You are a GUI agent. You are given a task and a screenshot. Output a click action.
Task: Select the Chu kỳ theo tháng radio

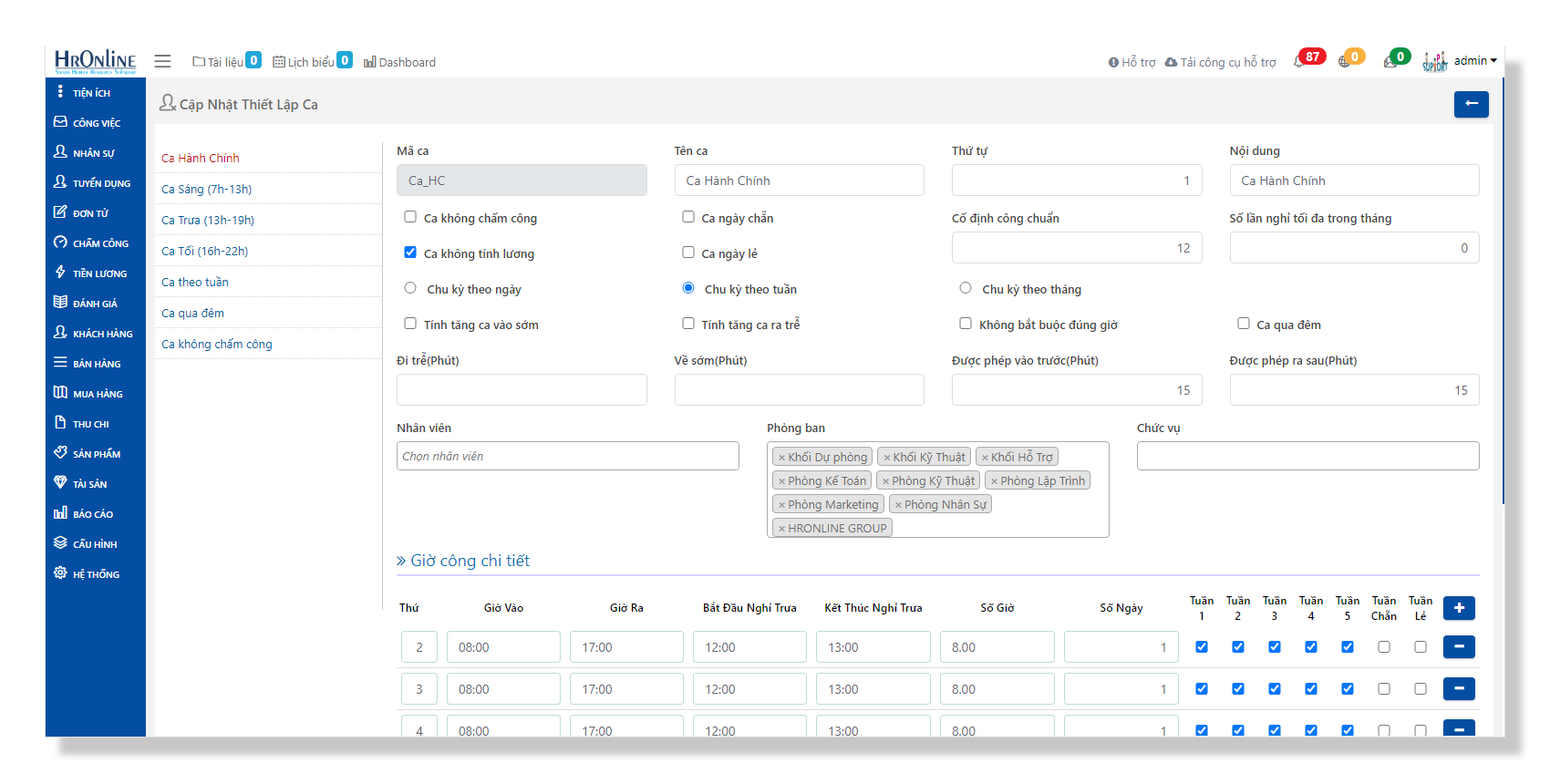[966, 288]
